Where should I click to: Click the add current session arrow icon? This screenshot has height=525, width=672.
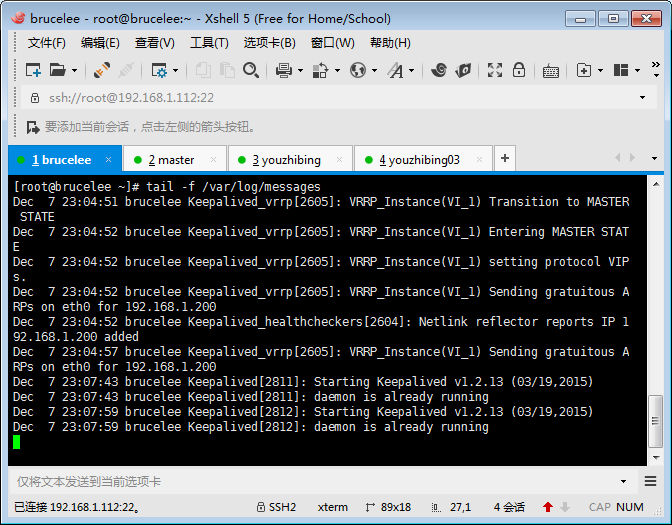[33, 127]
